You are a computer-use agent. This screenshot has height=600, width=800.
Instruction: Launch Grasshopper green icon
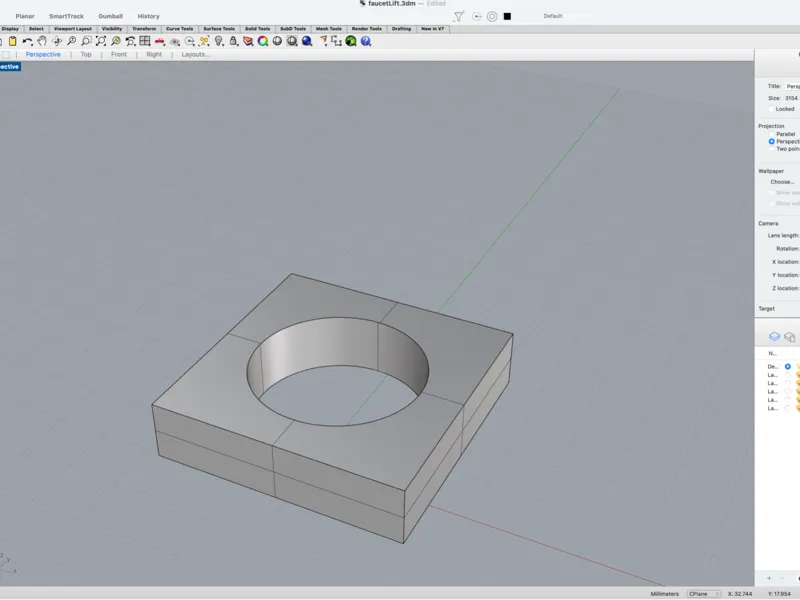point(351,41)
